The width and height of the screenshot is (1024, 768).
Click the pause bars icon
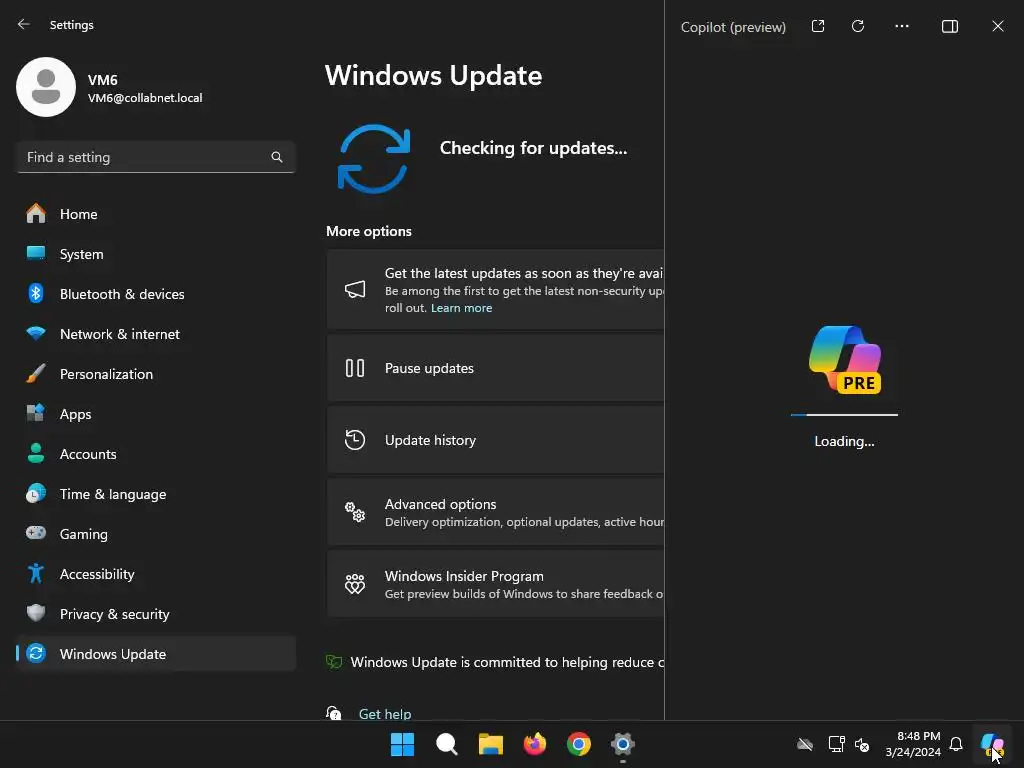[355, 368]
